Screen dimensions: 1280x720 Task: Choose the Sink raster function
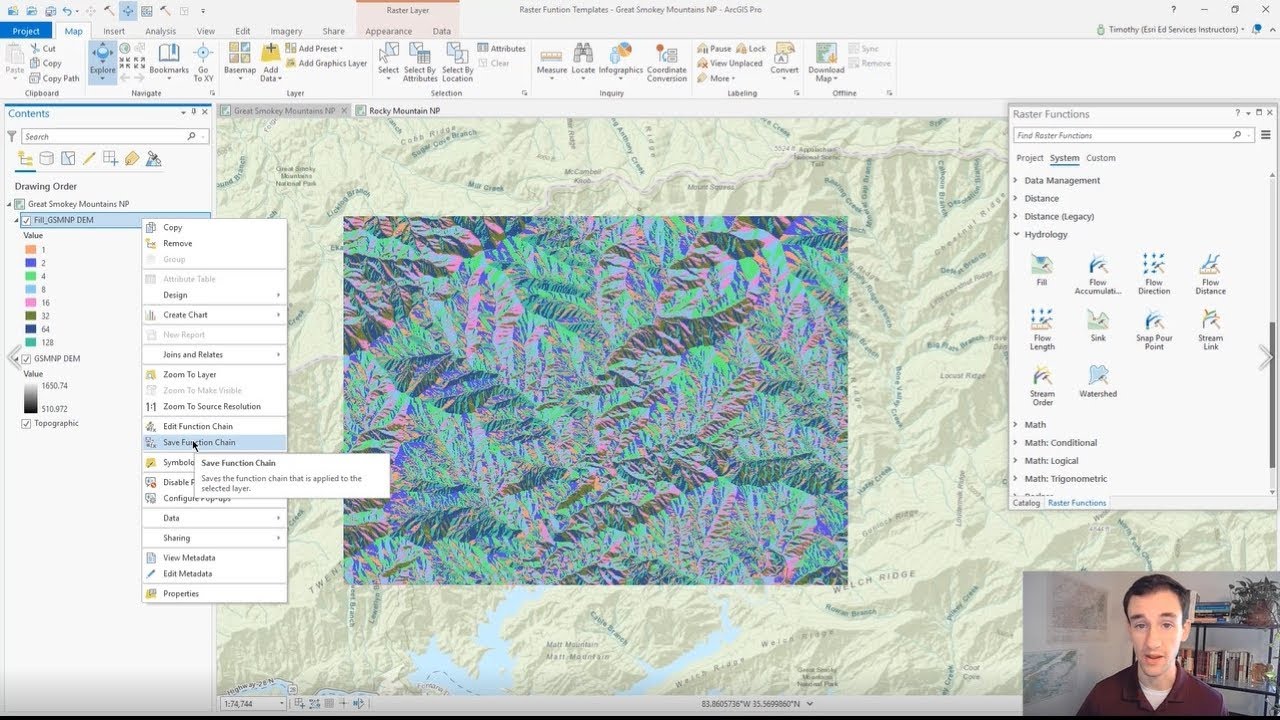click(x=1098, y=326)
